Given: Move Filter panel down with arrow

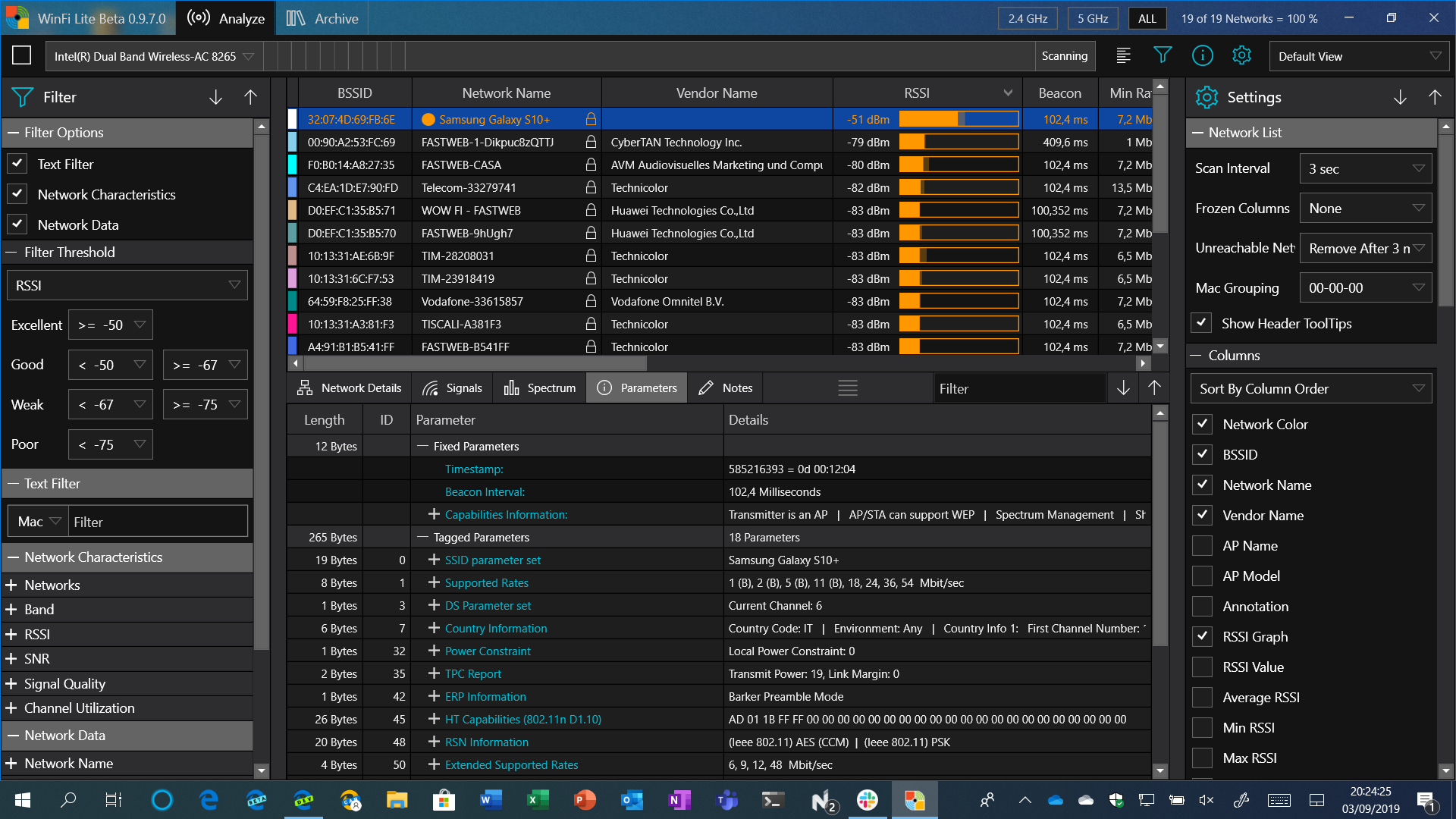Looking at the screenshot, I should tap(215, 97).
